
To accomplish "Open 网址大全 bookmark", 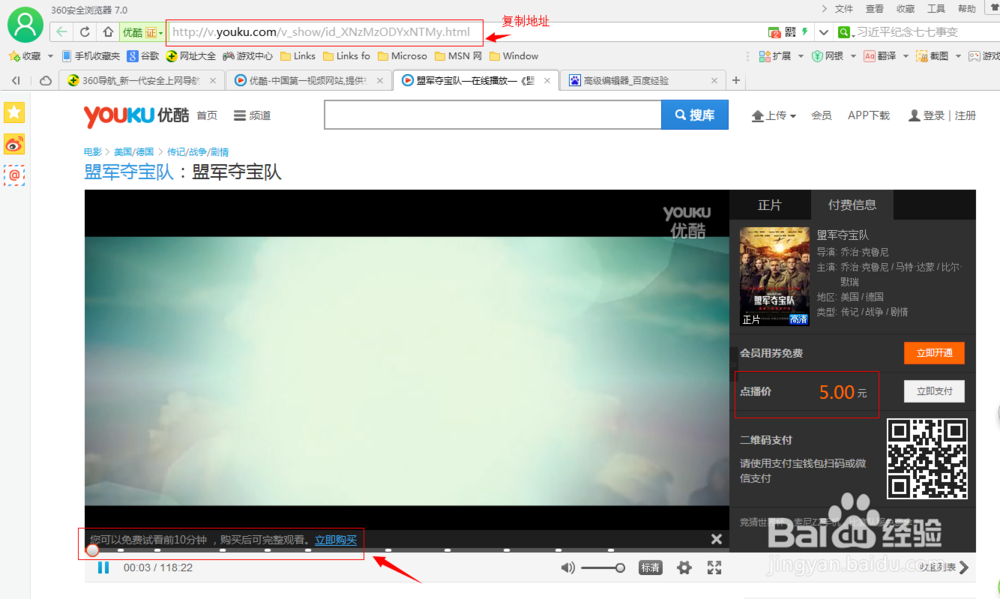I will (191, 56).
